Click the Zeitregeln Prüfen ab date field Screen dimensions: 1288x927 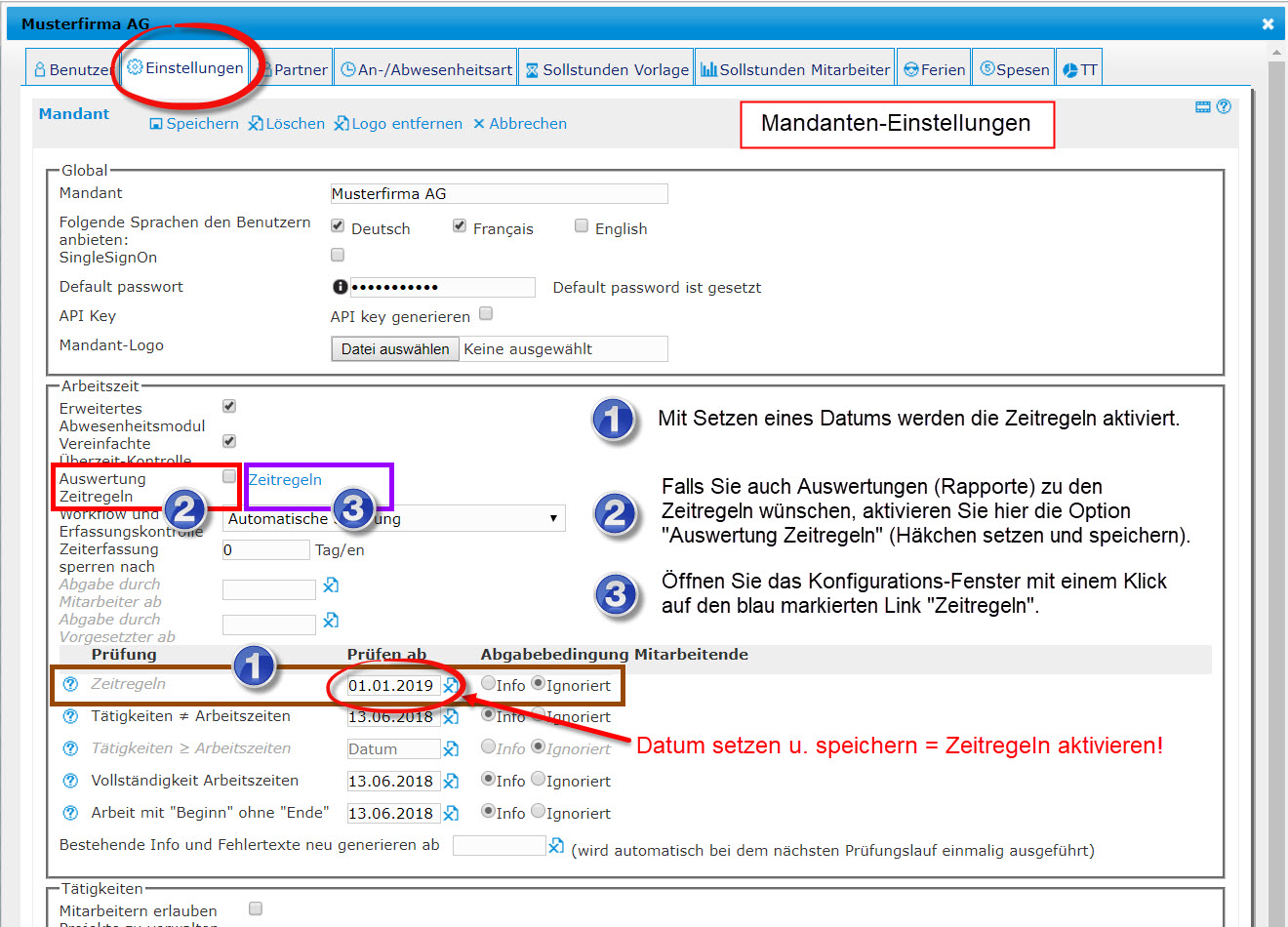tap(393, 686)
